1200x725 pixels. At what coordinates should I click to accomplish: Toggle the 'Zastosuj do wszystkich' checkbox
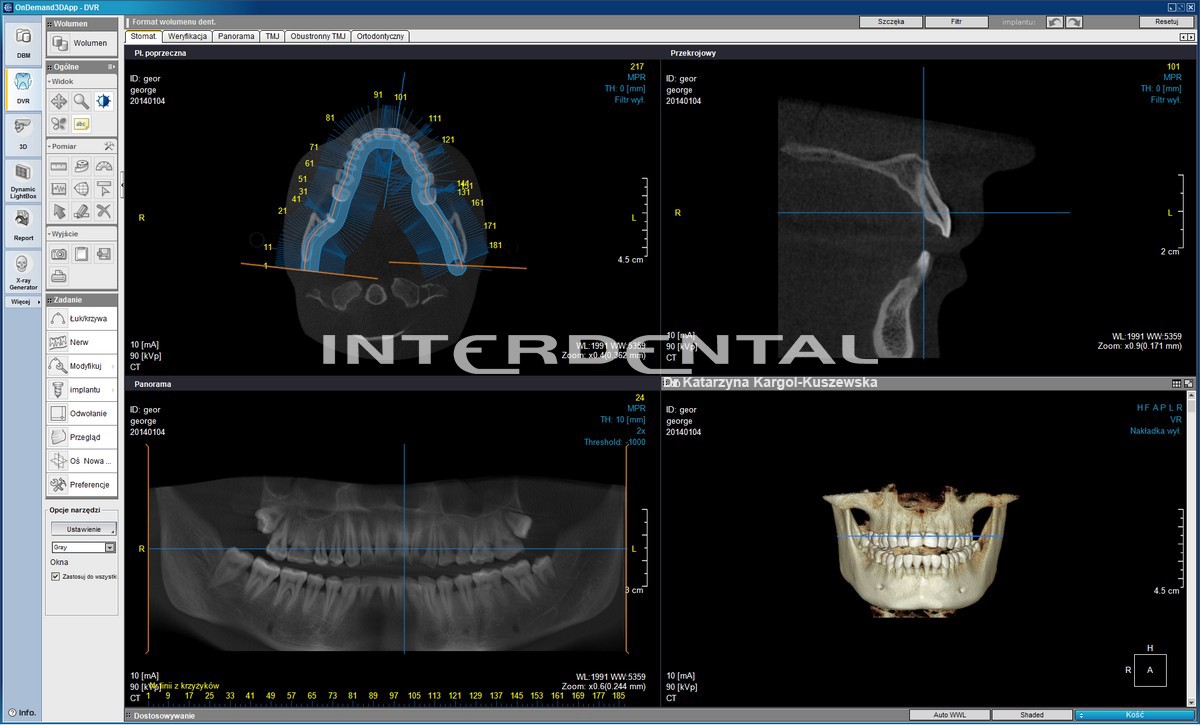[56, 577]
